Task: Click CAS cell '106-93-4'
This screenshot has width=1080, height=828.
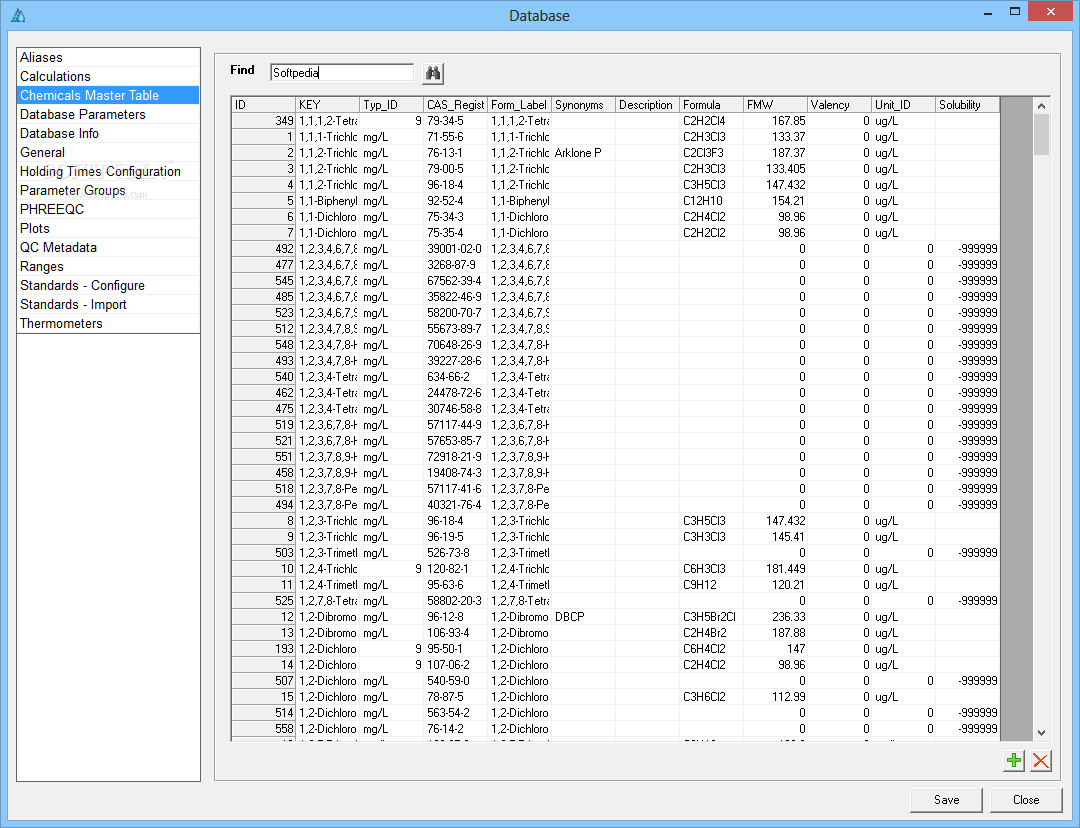Action: pos(456,633)
